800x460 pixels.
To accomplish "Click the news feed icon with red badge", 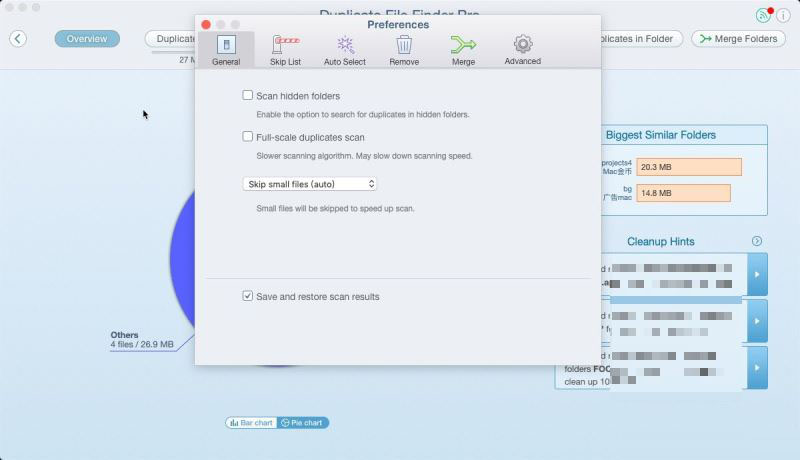I will (764, 15).
